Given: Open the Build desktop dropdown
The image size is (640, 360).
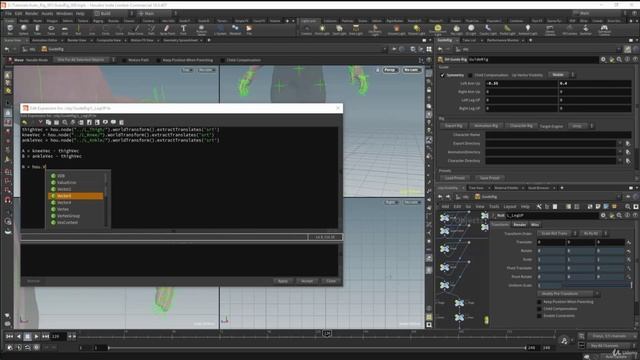Looking at the screenshot, I should (114, 13).
